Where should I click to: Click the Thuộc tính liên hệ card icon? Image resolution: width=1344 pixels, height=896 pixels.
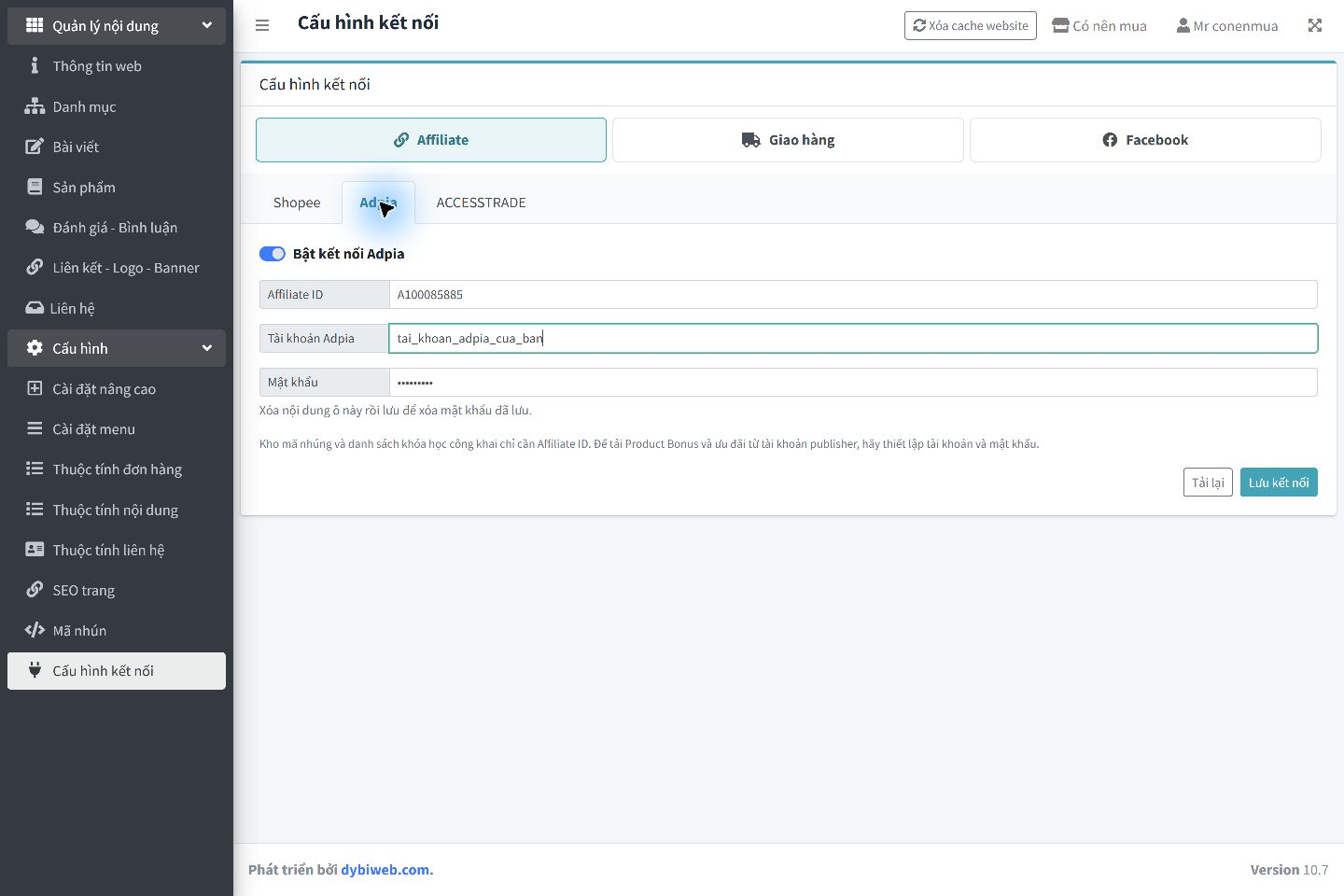click(x=35, y=550)
